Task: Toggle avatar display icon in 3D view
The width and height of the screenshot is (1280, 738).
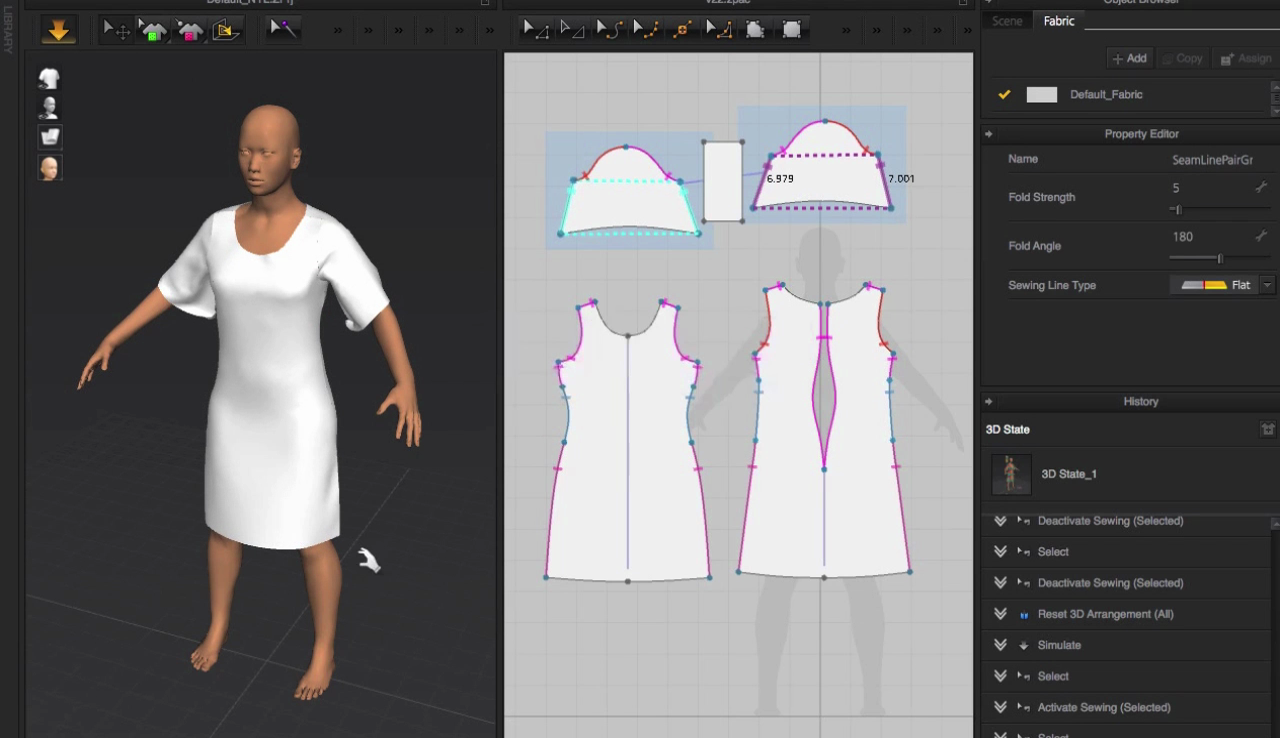Action: (x=49, y=107)
